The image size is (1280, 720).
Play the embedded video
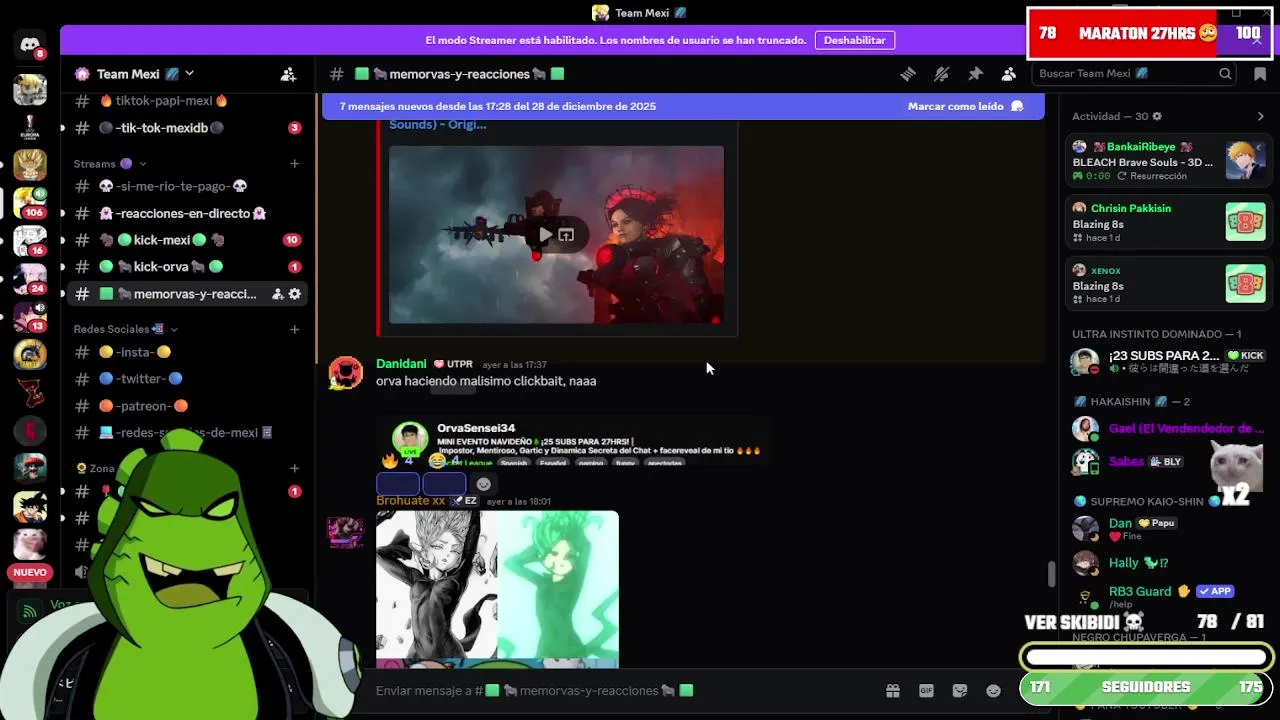click(545, 235)
